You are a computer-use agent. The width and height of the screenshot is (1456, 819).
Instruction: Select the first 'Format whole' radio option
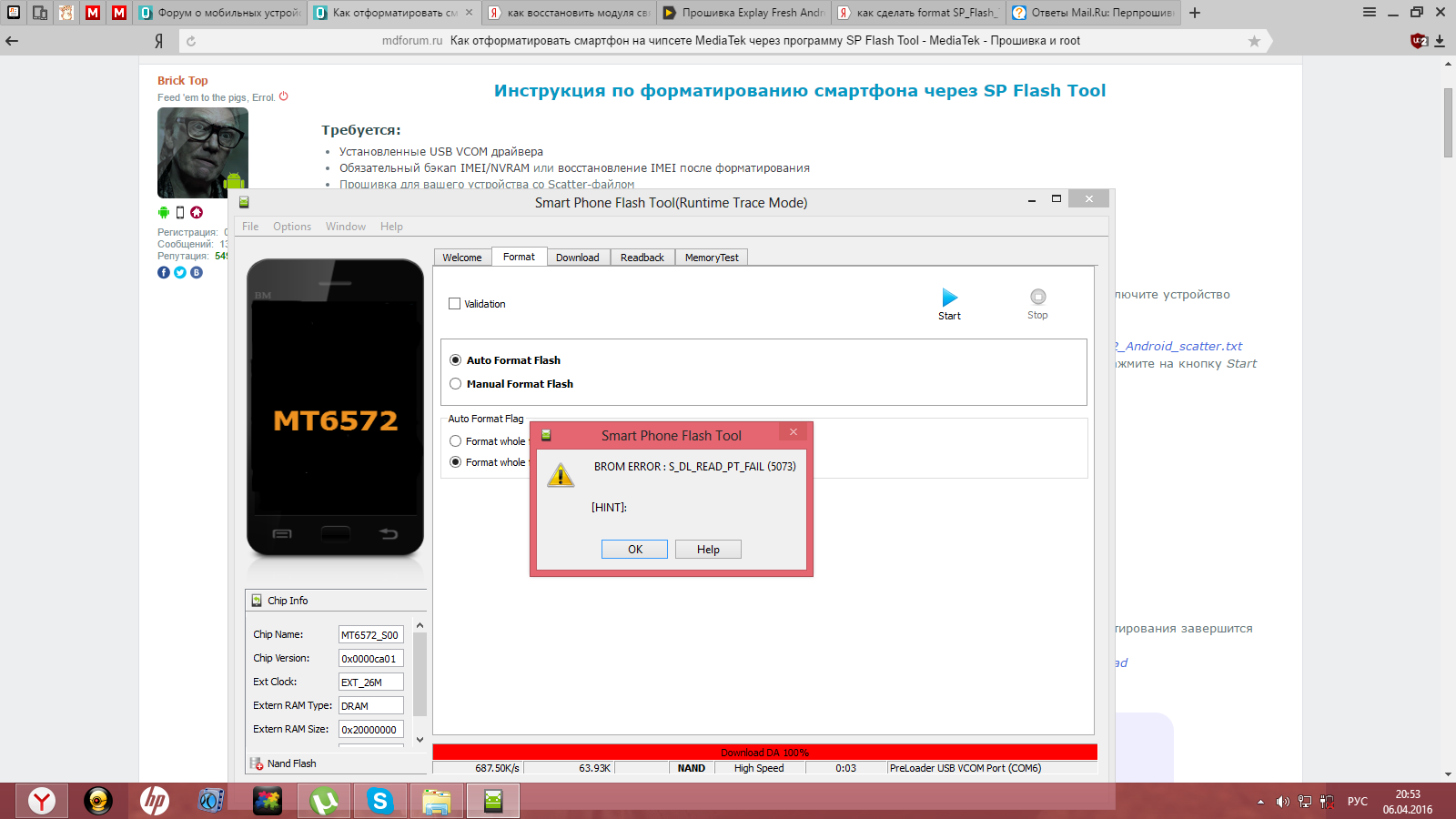coord(456,441)
